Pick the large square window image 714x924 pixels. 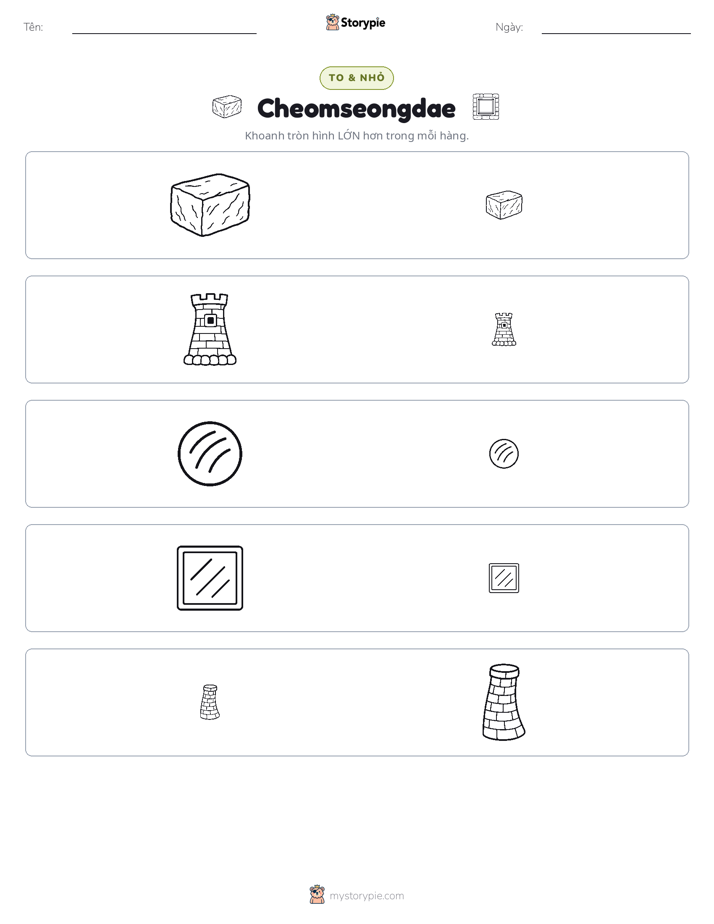210,578
